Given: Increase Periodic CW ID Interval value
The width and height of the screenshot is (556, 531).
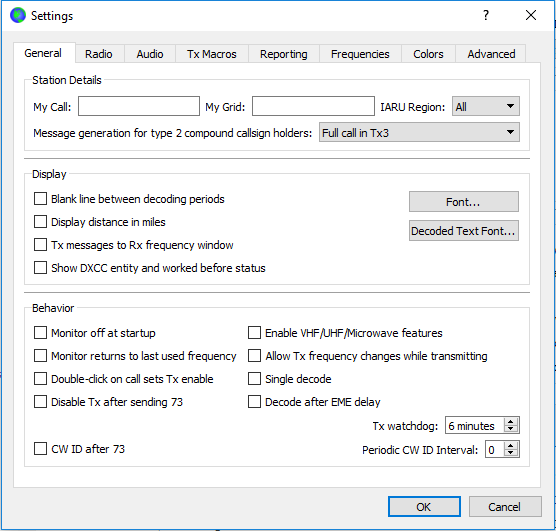Looking at the screenshot, I should 511,446.
